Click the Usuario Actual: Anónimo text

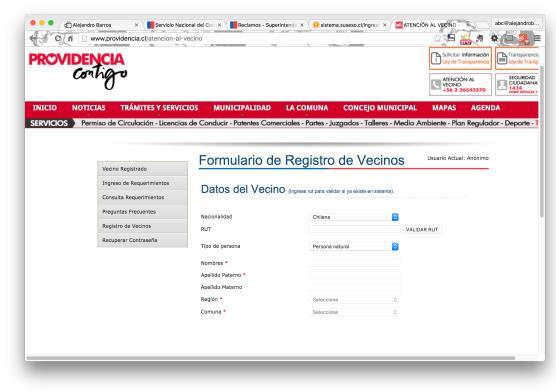[x=458, y=158]
